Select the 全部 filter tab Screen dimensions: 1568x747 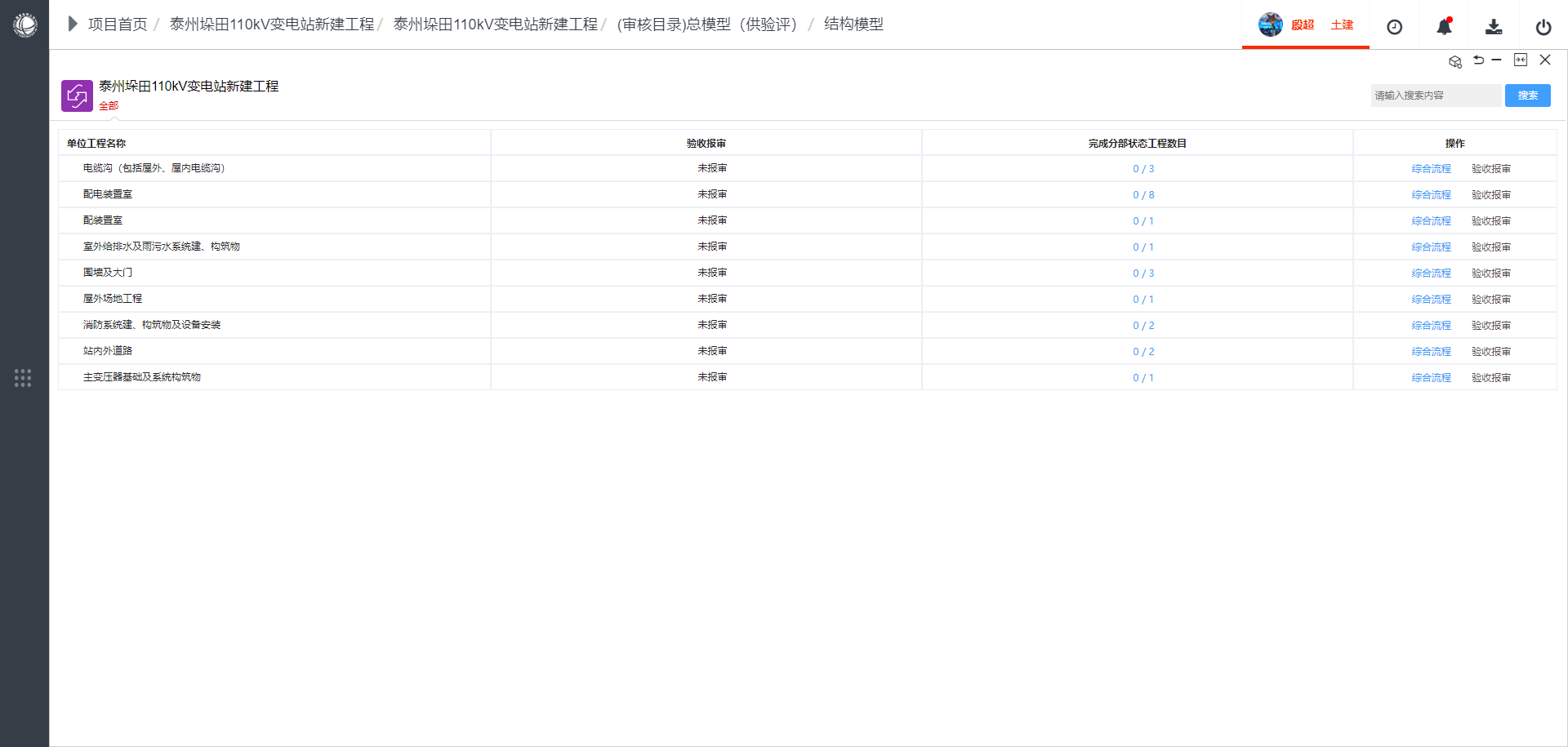pyautogui.click(x=109, y=106)
